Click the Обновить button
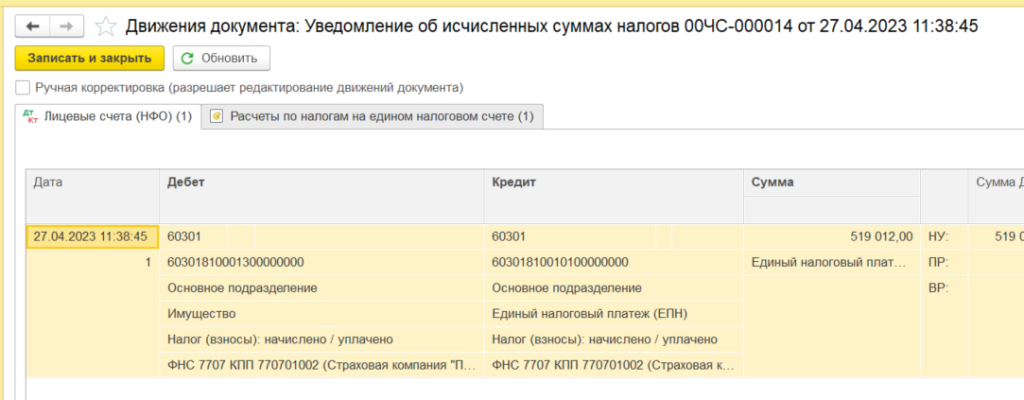 (221, 58)
